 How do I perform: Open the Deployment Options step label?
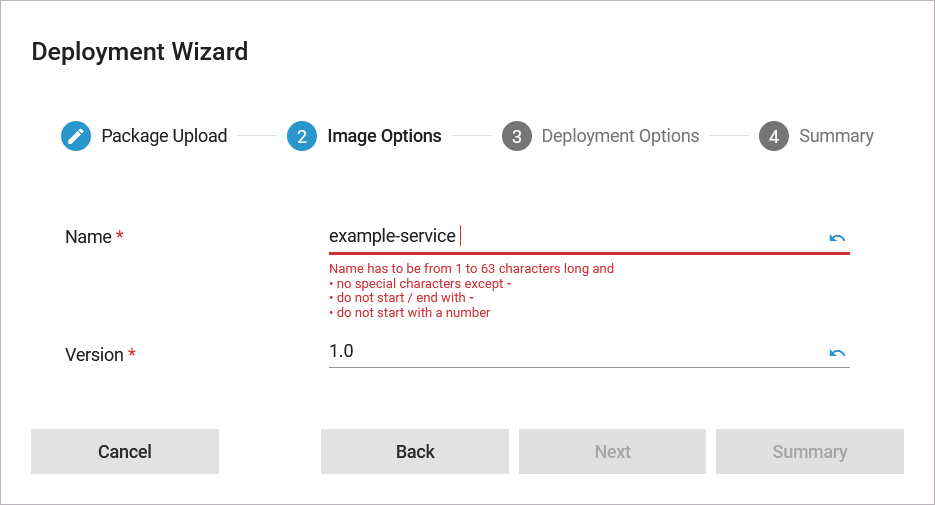[x=620, y=136]
